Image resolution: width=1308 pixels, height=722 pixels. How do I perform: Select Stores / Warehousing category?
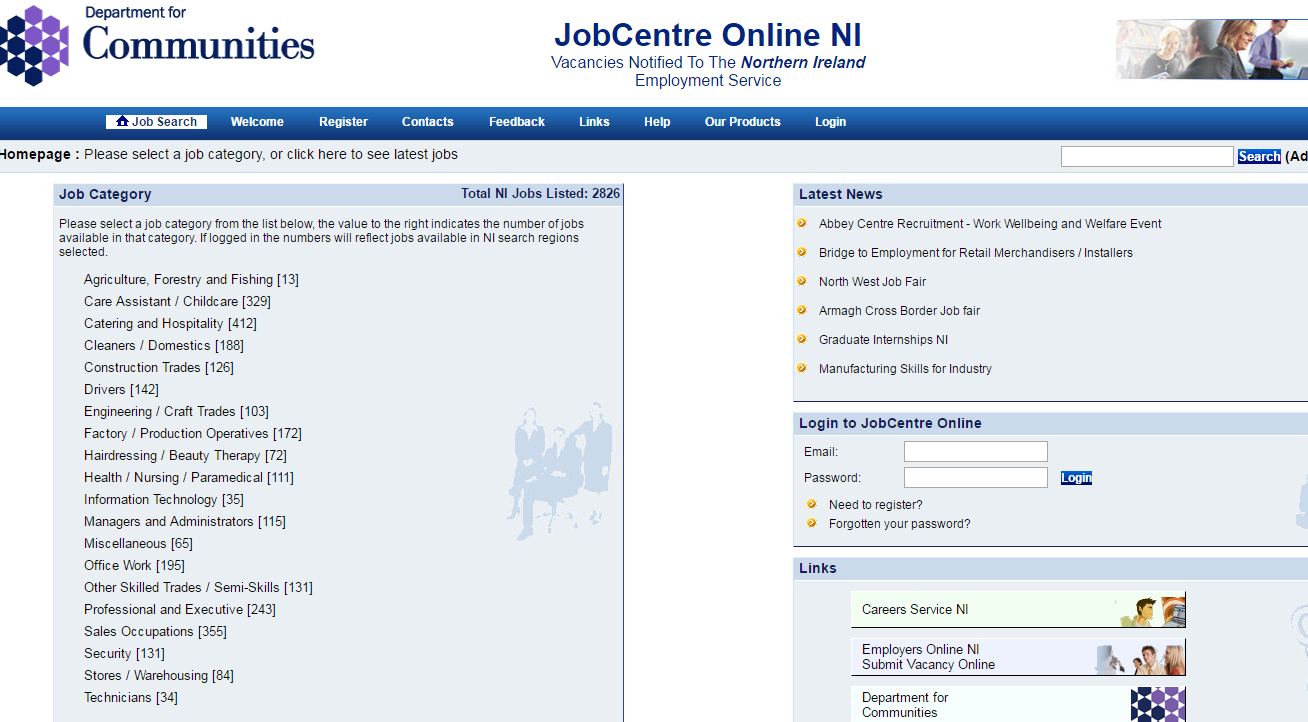[159, 675]
